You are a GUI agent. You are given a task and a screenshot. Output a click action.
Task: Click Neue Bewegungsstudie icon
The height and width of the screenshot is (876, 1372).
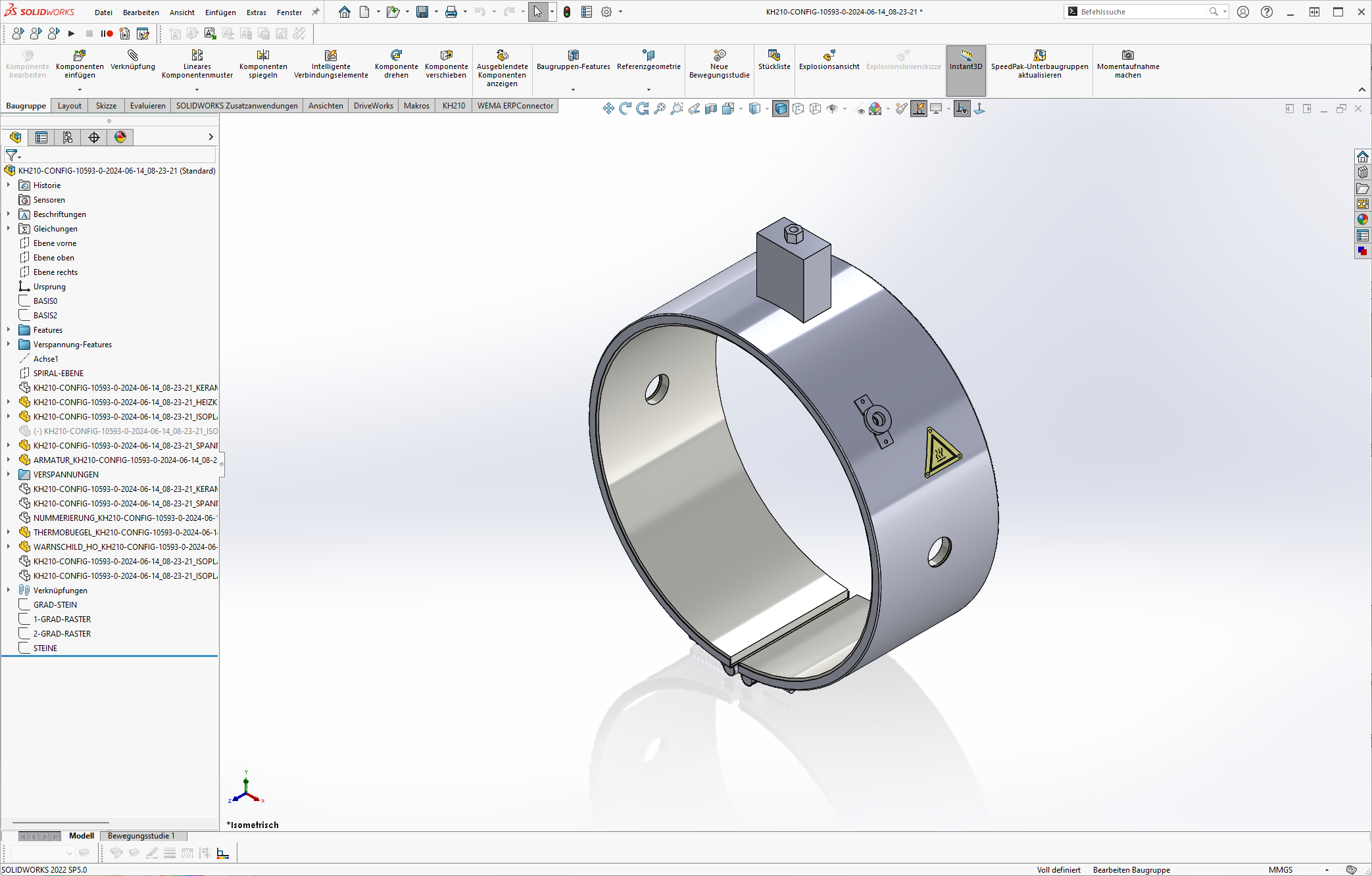tap(719, 55)
